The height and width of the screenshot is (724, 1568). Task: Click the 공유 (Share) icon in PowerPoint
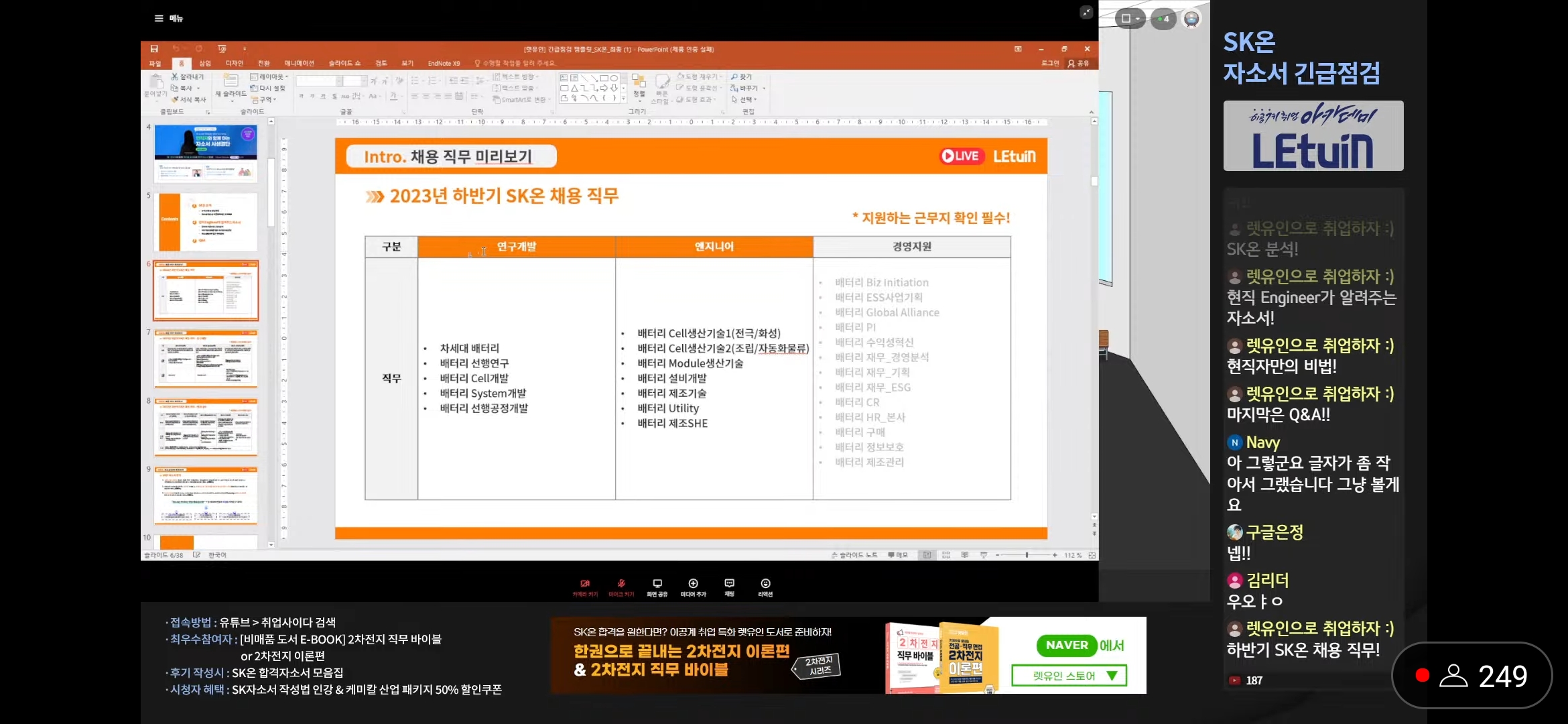click(1079, 63)
